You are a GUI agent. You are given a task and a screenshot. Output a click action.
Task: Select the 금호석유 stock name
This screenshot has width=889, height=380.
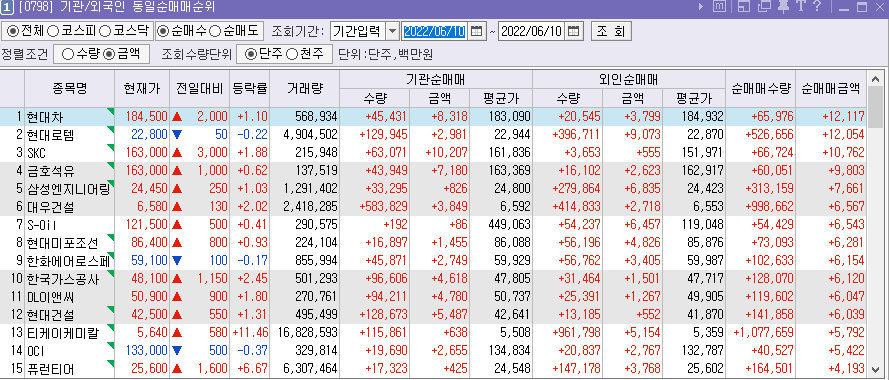[50, 170]
